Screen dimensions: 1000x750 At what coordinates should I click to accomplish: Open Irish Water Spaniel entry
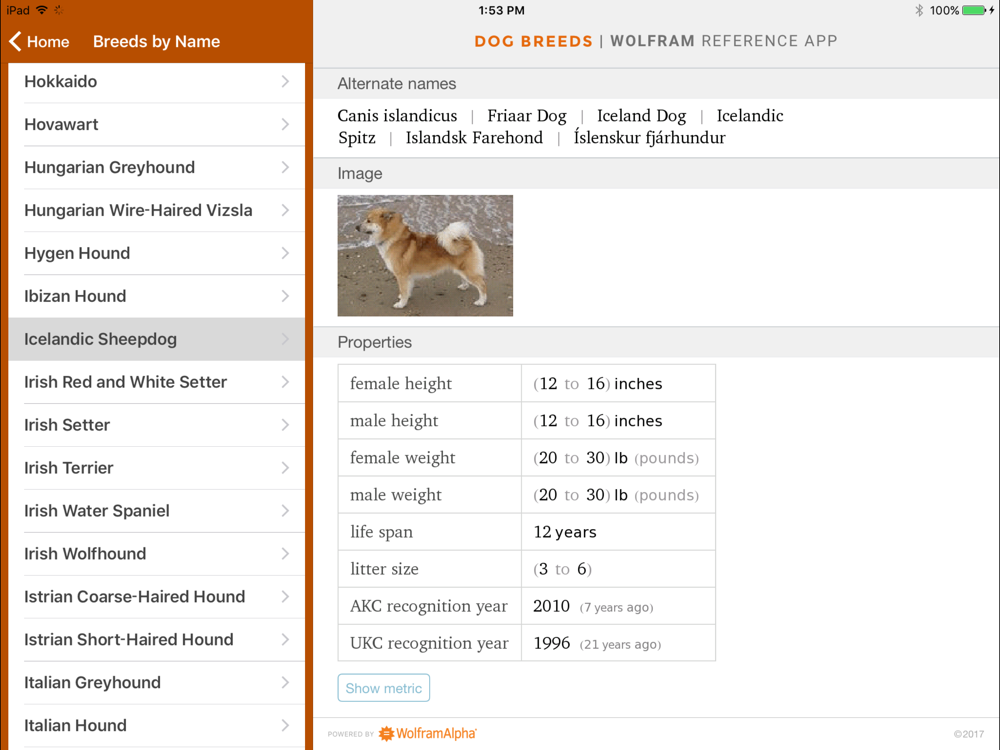coord(157,511)
